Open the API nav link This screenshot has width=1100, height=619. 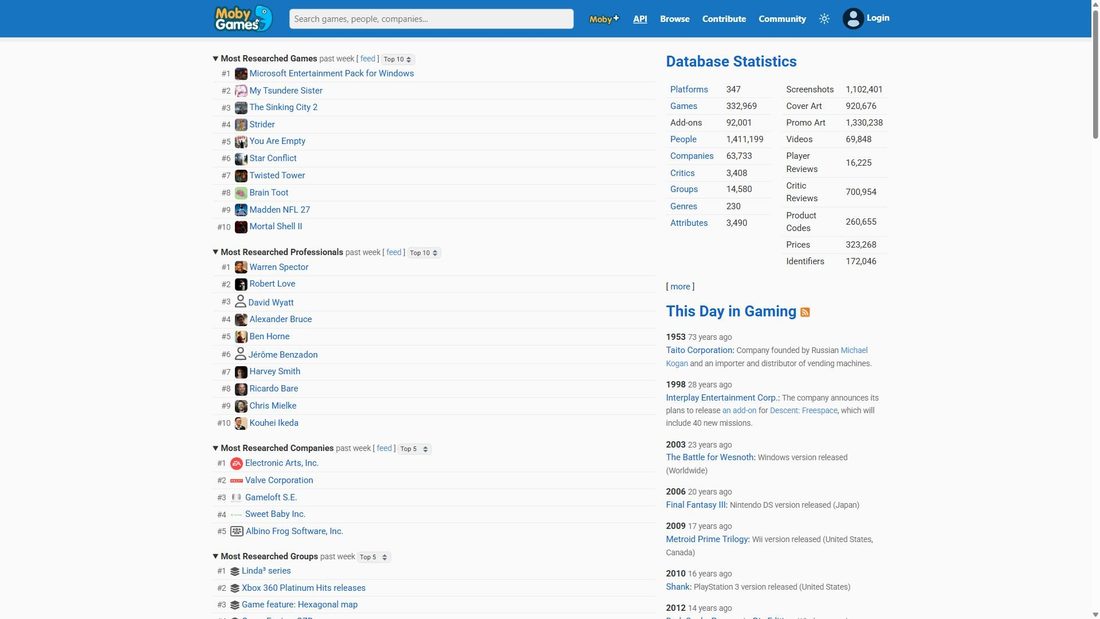[x=640, y=19]
